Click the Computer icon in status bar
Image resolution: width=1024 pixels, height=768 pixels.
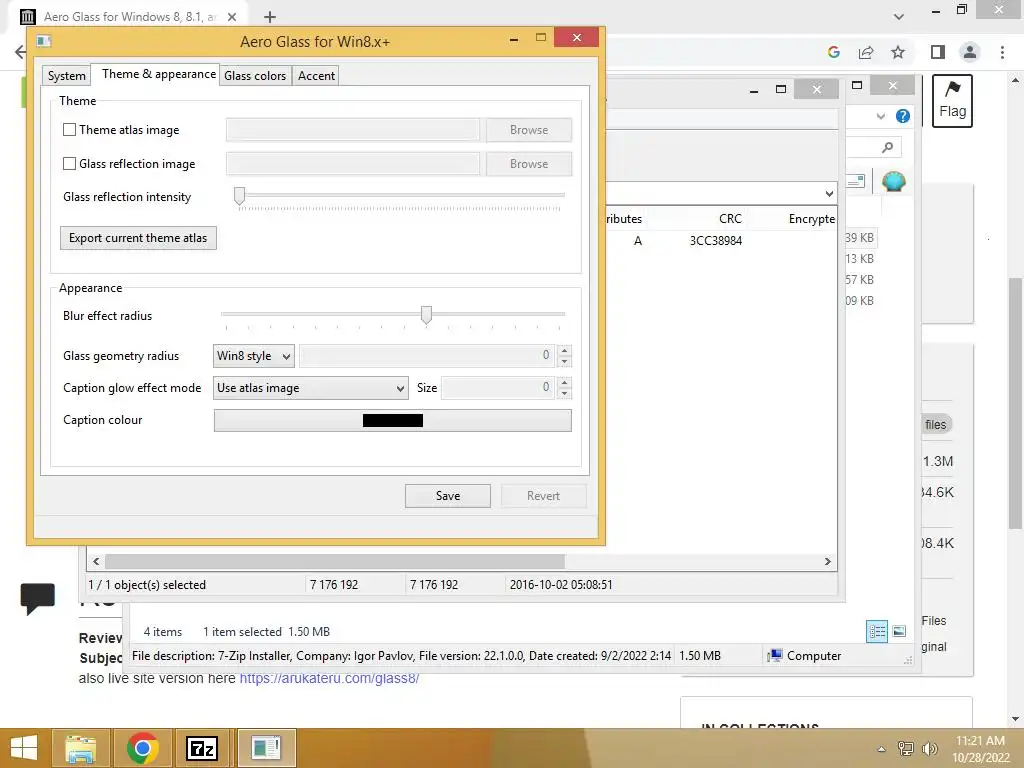click(x=775, y=656)
